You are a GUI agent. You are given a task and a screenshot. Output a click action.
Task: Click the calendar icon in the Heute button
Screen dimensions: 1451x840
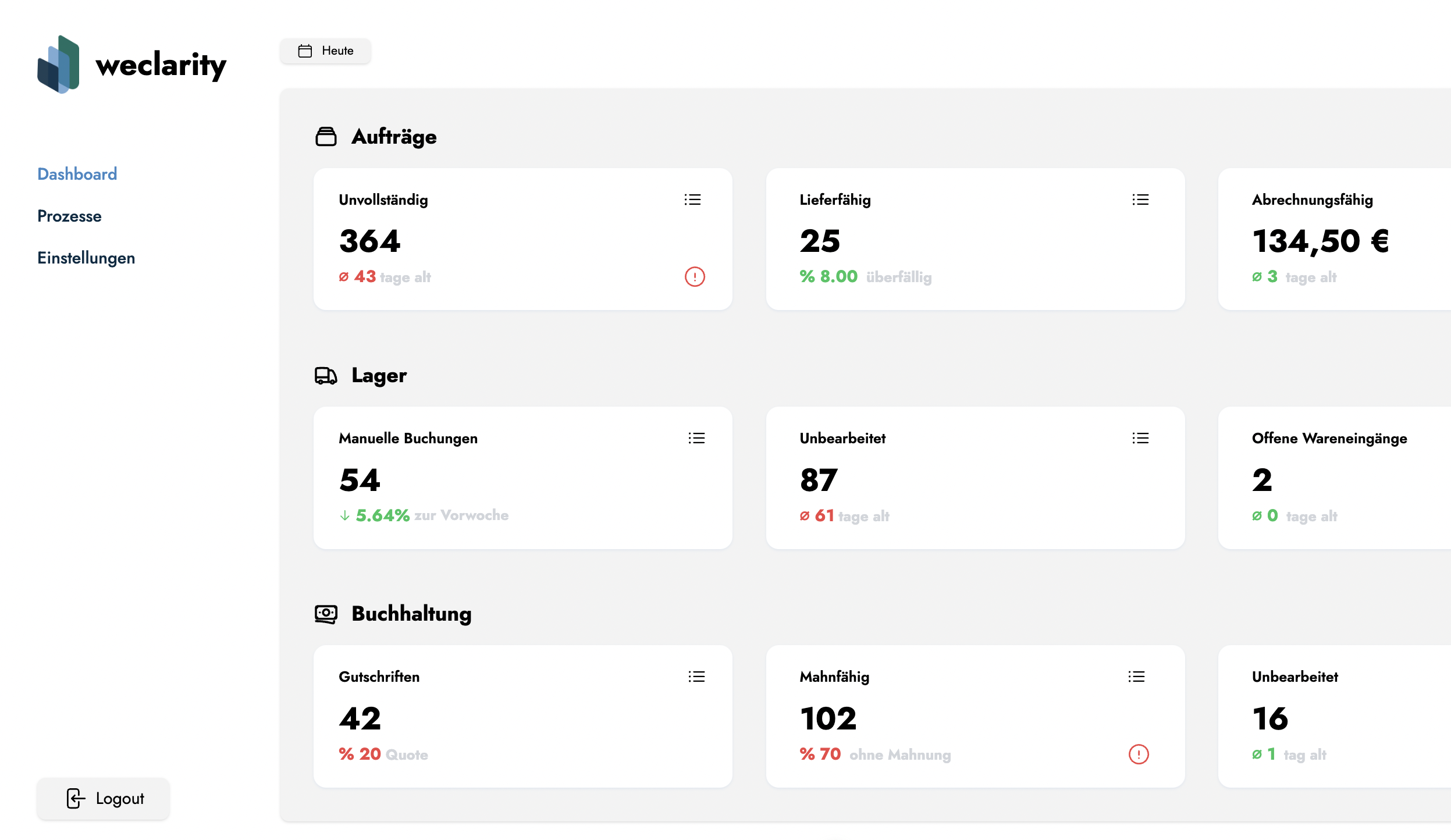(305, 50)
